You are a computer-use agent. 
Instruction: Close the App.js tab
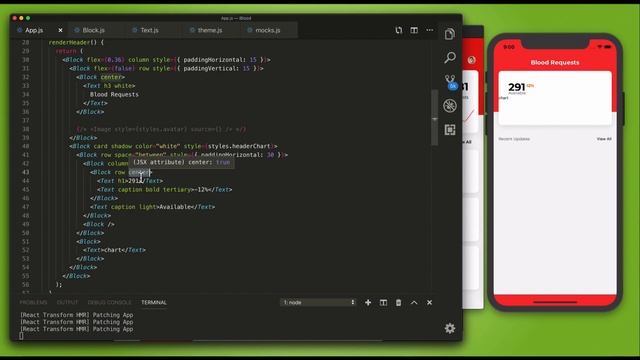tap(60, 30)
